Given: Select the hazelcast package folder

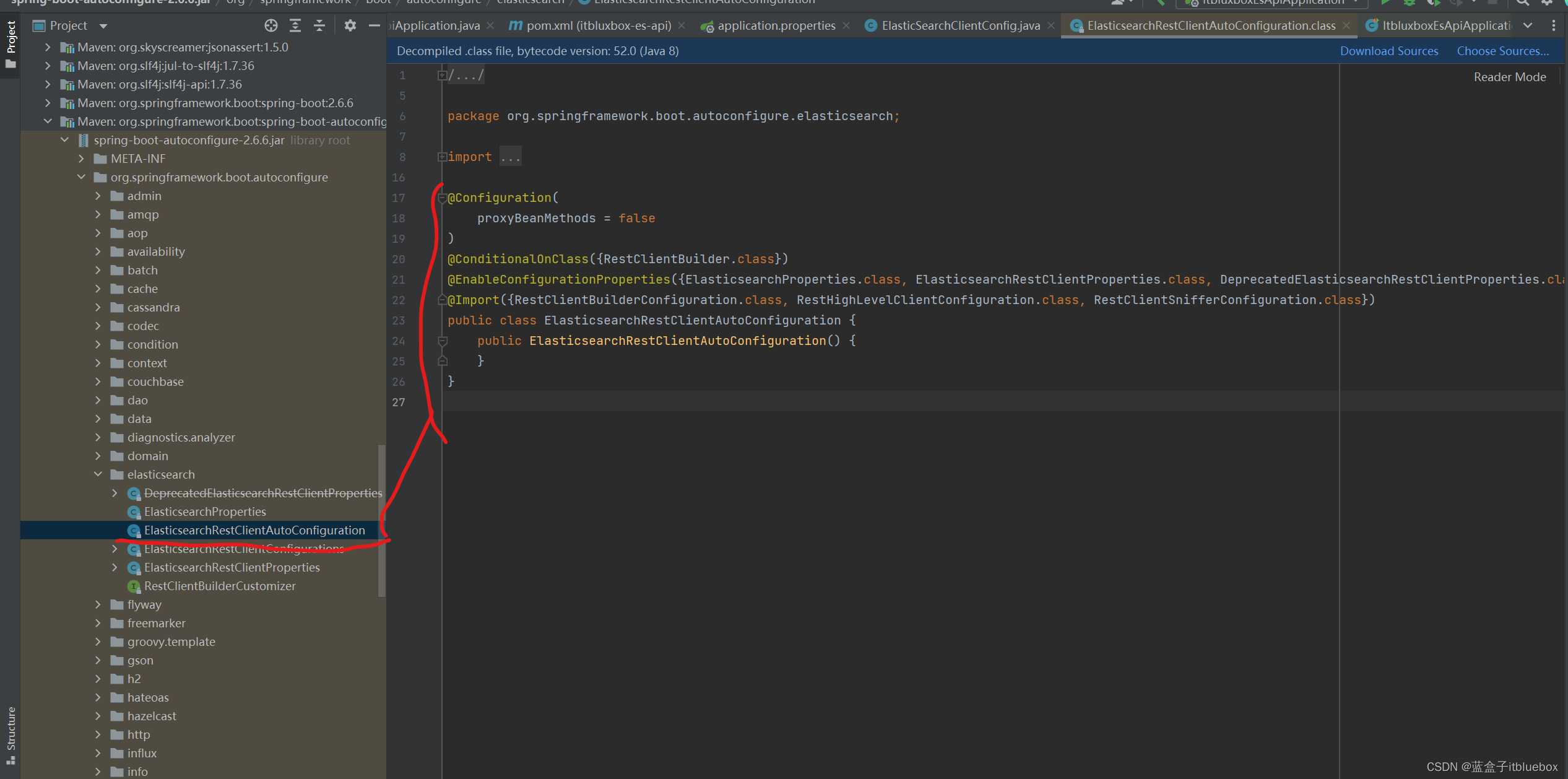Looking at the screenshot, I should (151, 716).
